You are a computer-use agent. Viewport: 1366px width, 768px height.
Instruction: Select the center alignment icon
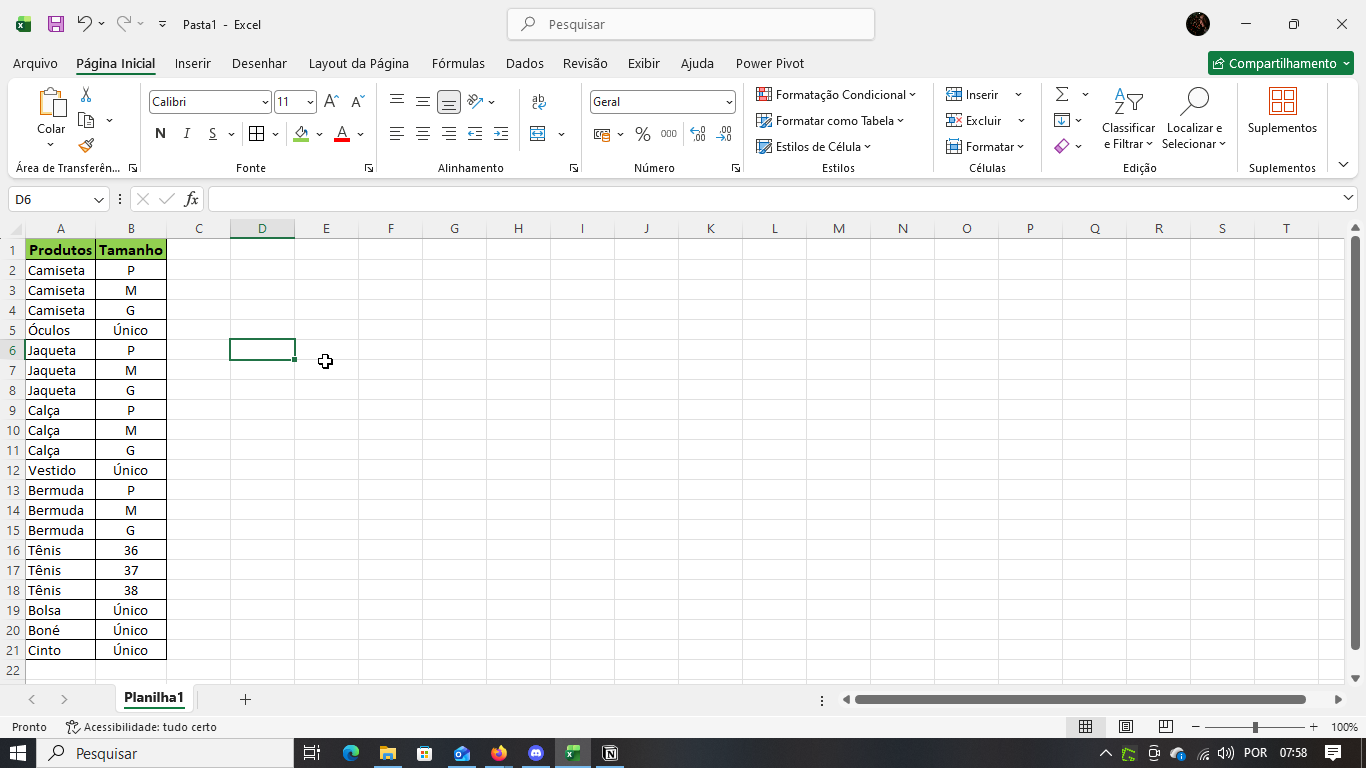pyautogui.click(x=422, y=133)
